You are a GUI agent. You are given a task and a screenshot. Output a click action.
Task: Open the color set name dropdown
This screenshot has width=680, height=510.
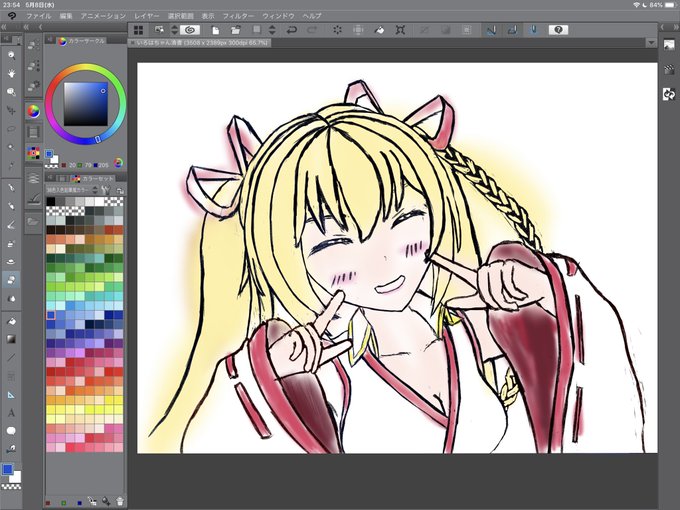tap(72, 190)
